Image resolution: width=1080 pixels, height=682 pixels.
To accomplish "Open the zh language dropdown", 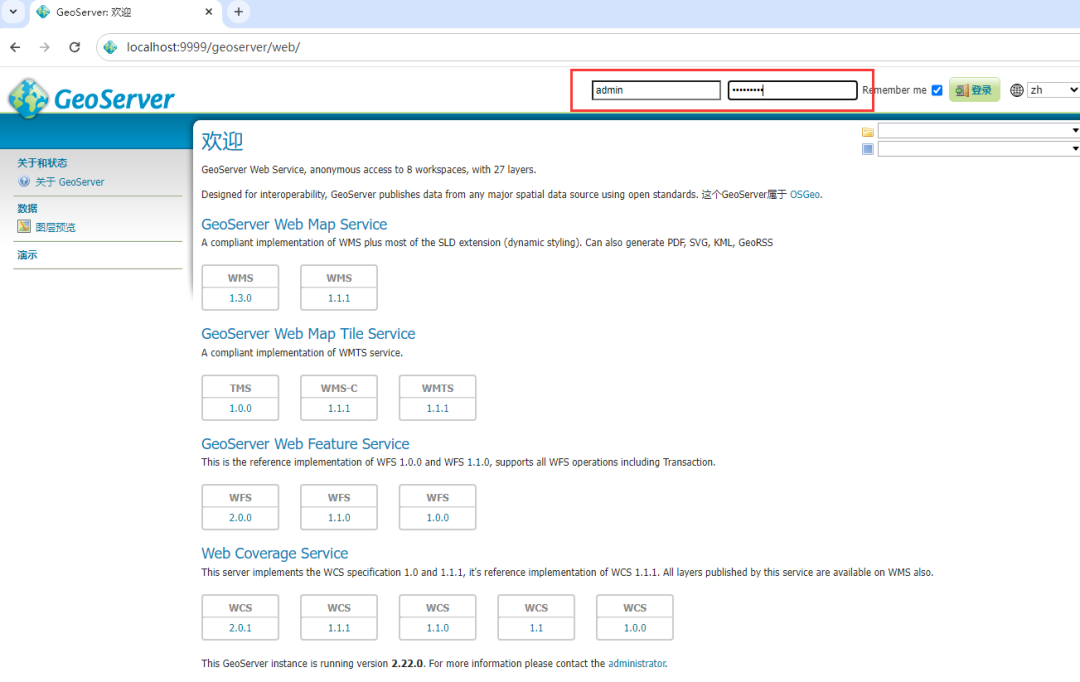I will tap(1053, 90).
